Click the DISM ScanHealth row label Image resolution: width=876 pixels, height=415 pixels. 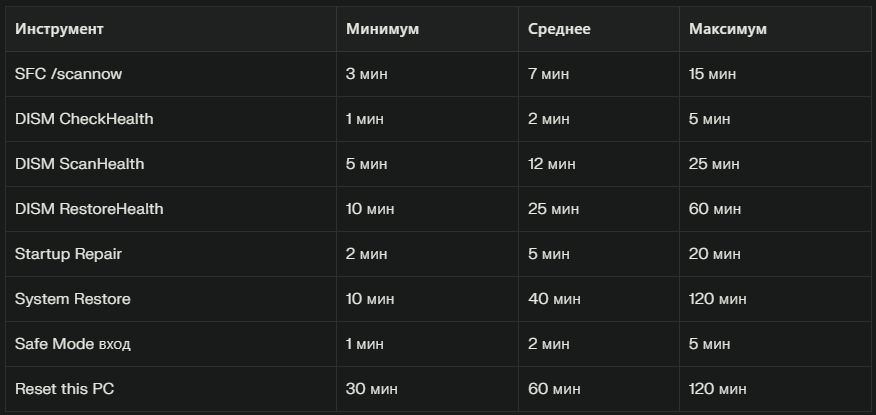point(79,164)
